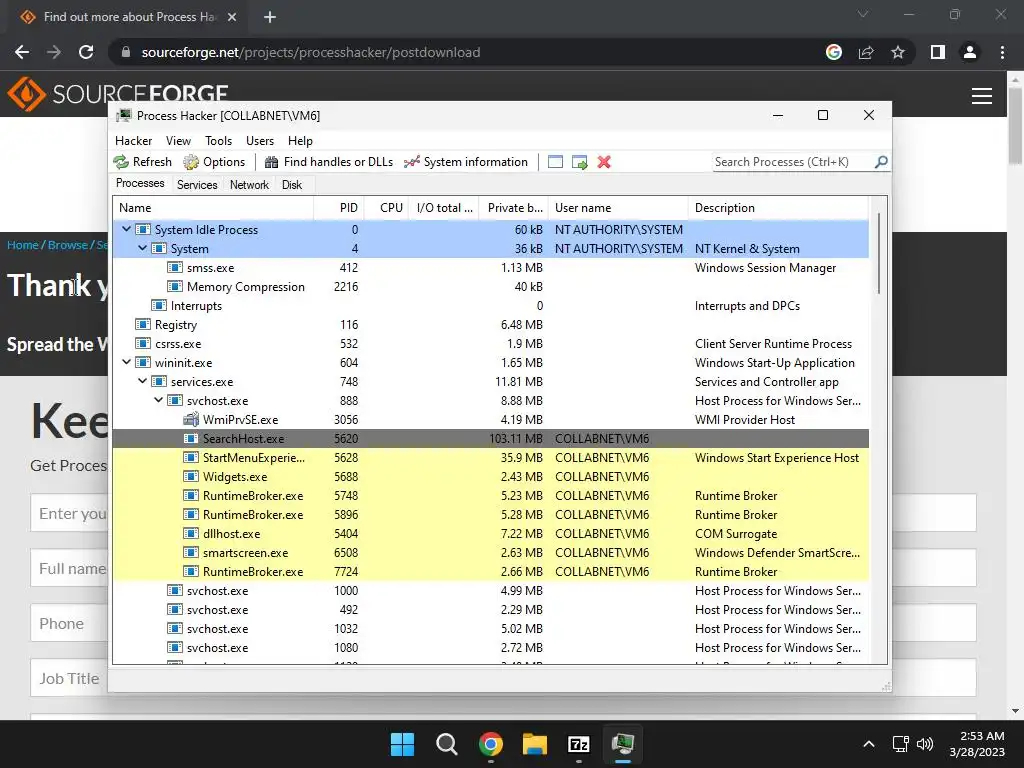Viewport: 1024px width, 768px height.
Task: Open Windows Start button on taskbar
Action: click(402, 744)
